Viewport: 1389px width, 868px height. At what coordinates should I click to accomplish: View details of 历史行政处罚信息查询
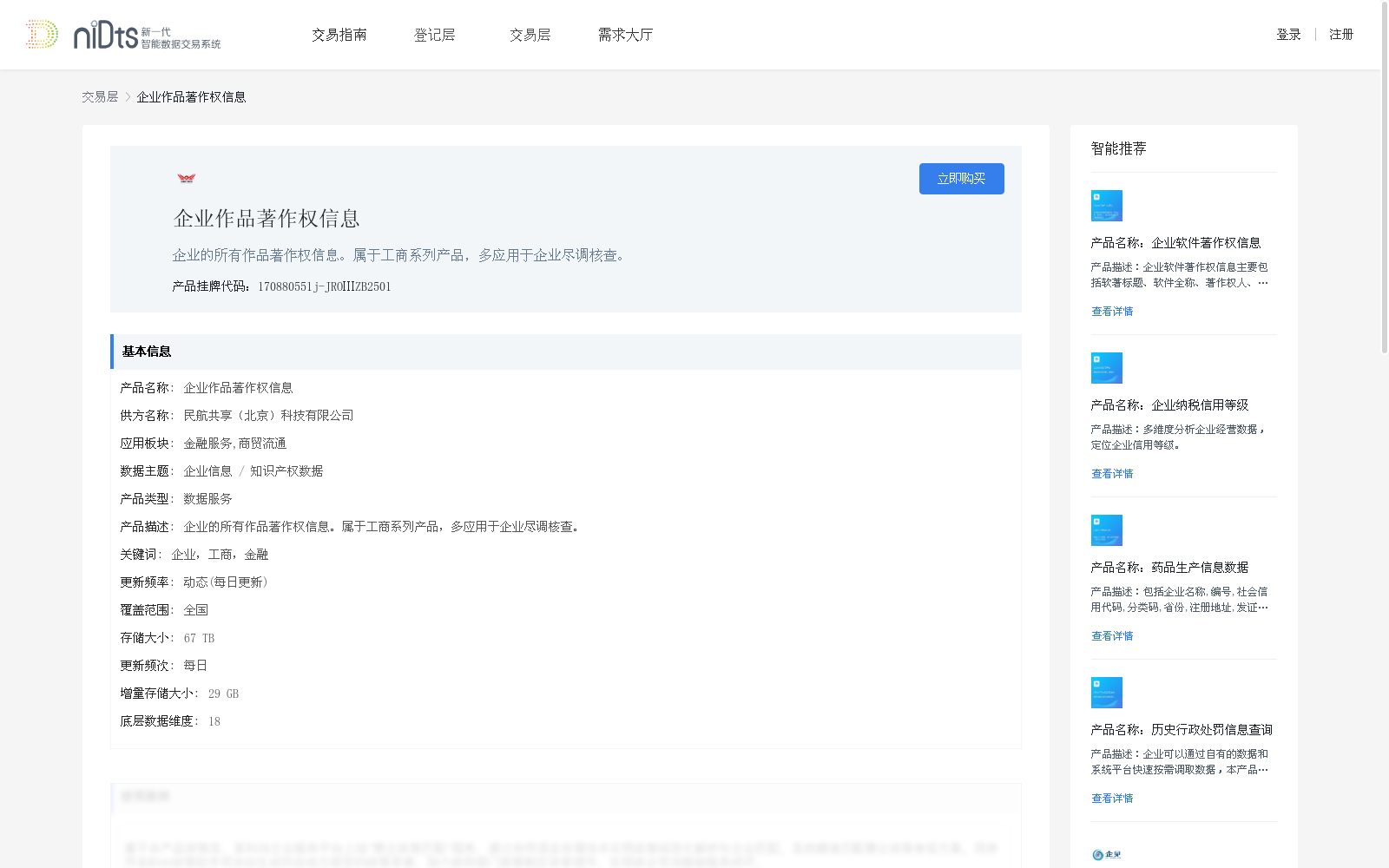point(1112,799)
